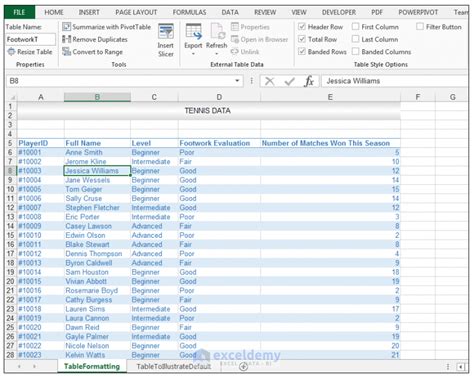Click cell containing Anne Smith
474x377 pixels.
pyautogui.click(x=97, y=152)
